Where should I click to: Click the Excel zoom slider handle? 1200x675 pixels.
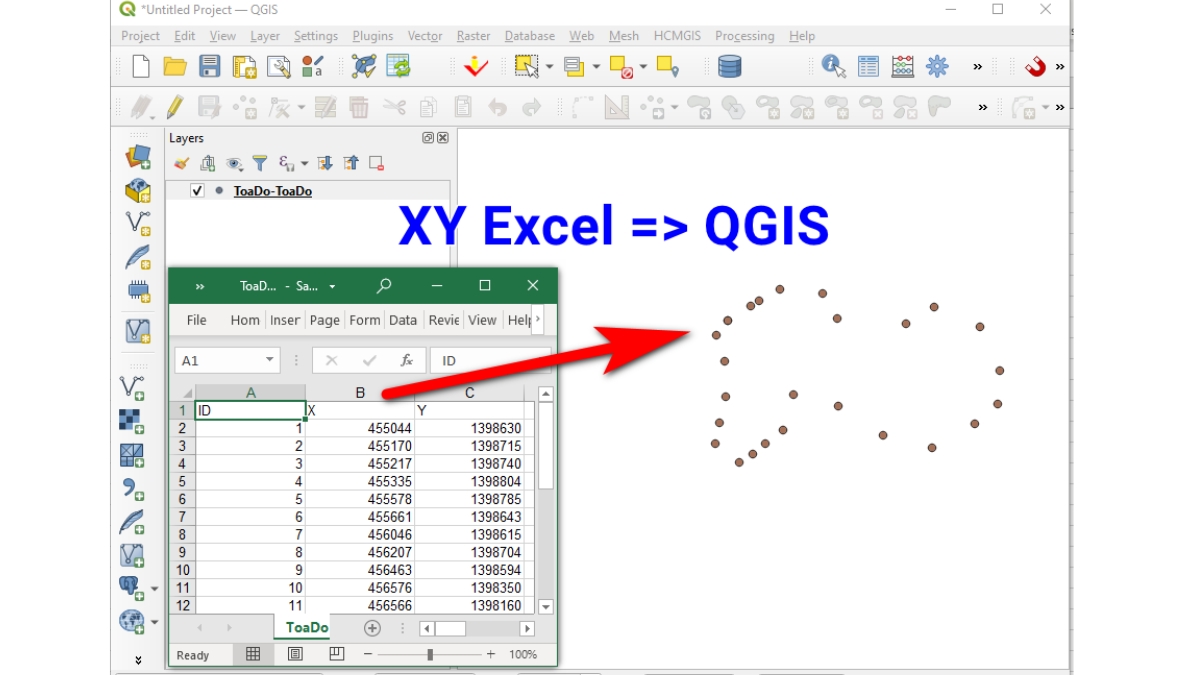[430, 654]
